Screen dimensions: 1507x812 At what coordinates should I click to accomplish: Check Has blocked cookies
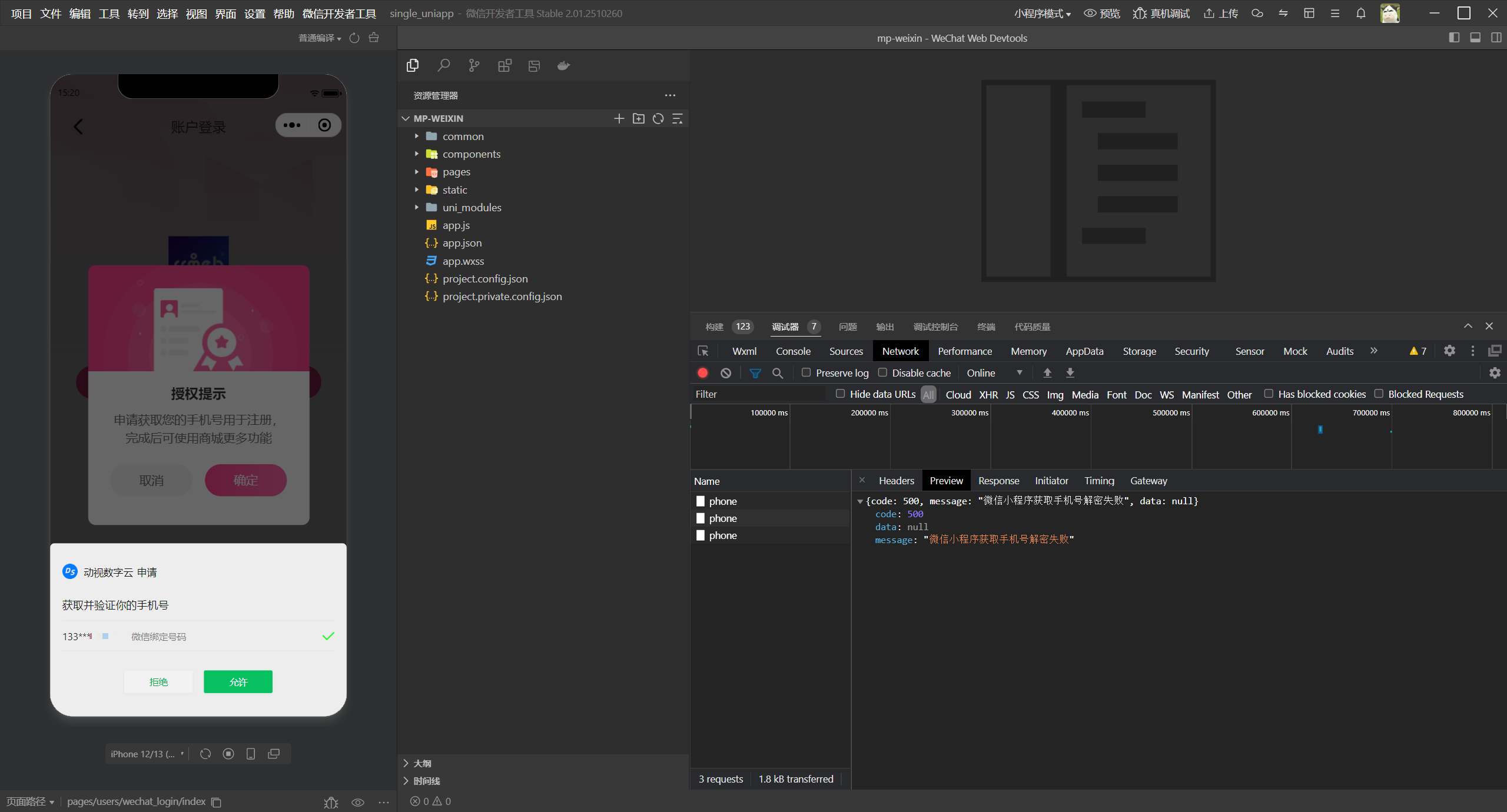[1269, 394]
